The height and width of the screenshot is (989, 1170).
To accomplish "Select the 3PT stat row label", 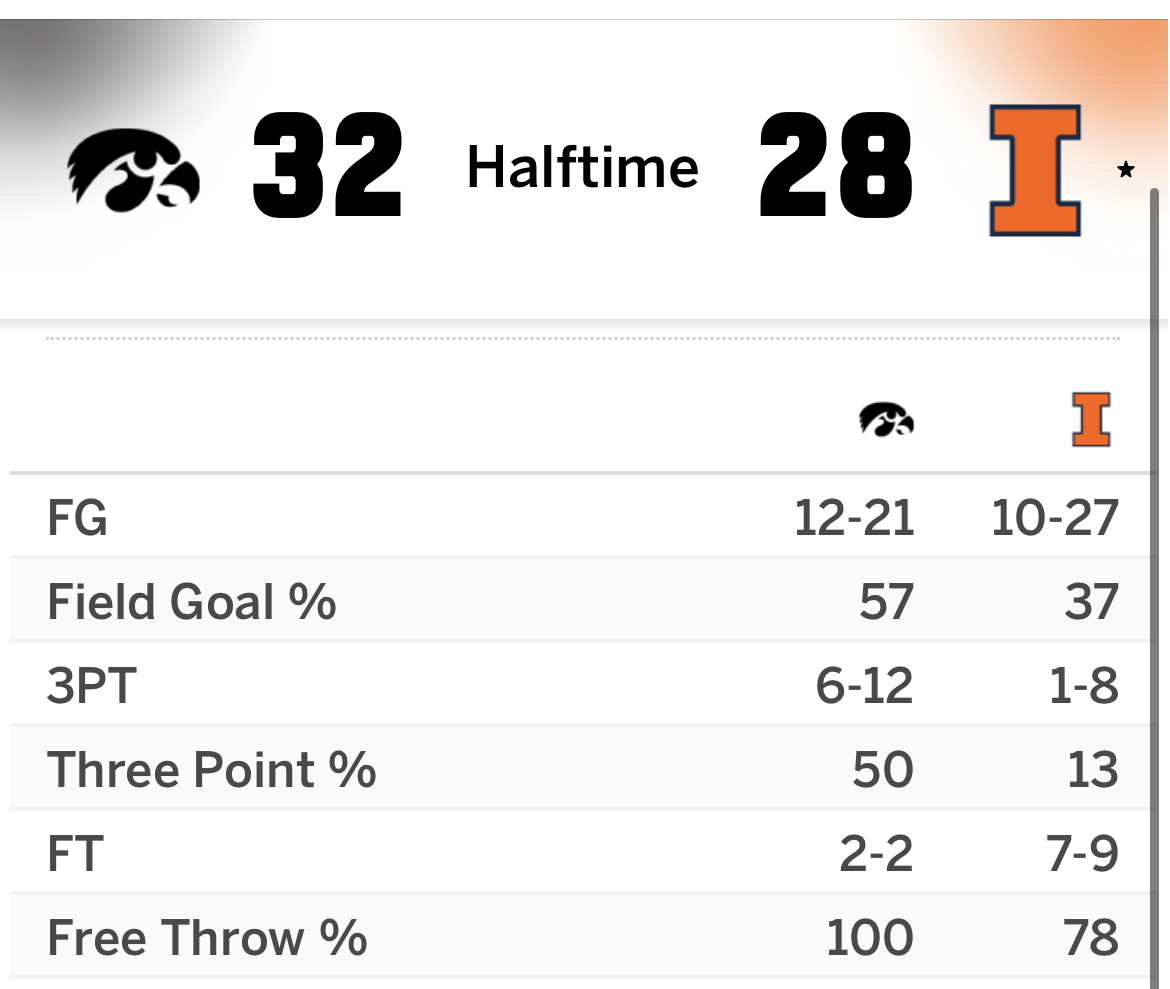I will [92, 686].
